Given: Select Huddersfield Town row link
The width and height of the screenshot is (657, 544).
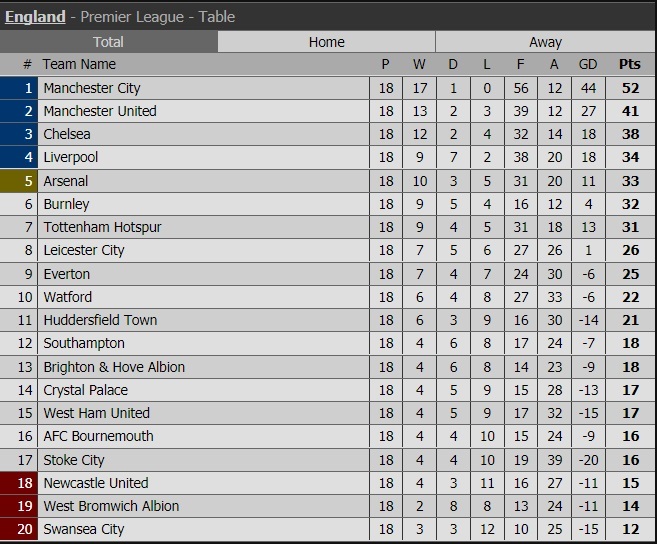Looking at the screenshot, I should 100,320.
